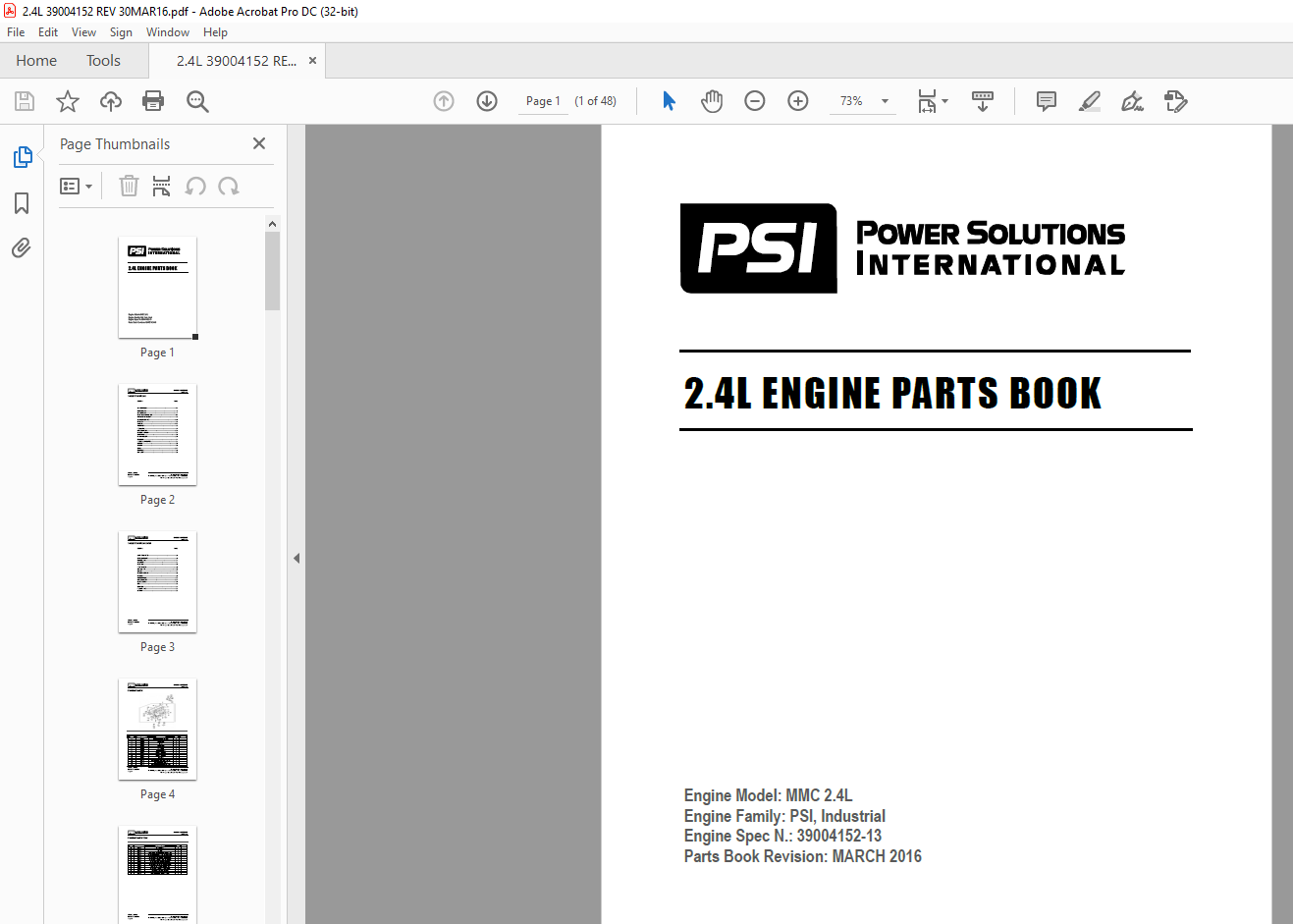Image resolution: width=1293 pixels, height=924 pixels.
Task: Click the insert pages icon in thumbnails panel
Action: click(x=162, y=186)
